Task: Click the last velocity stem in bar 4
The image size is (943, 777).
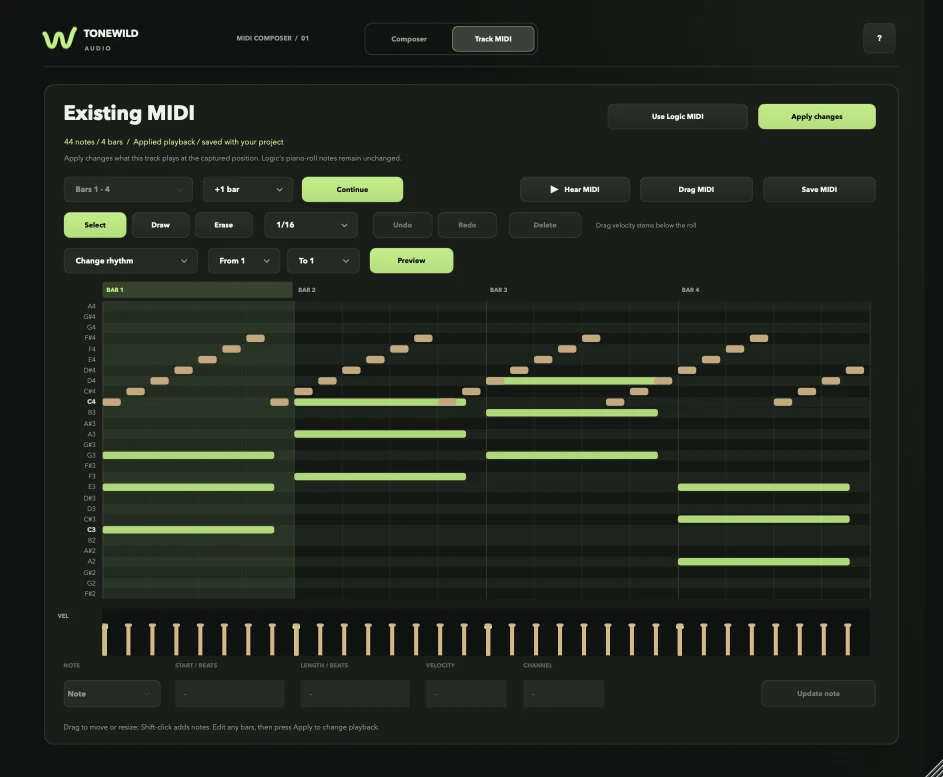Action: pos(847,639)
